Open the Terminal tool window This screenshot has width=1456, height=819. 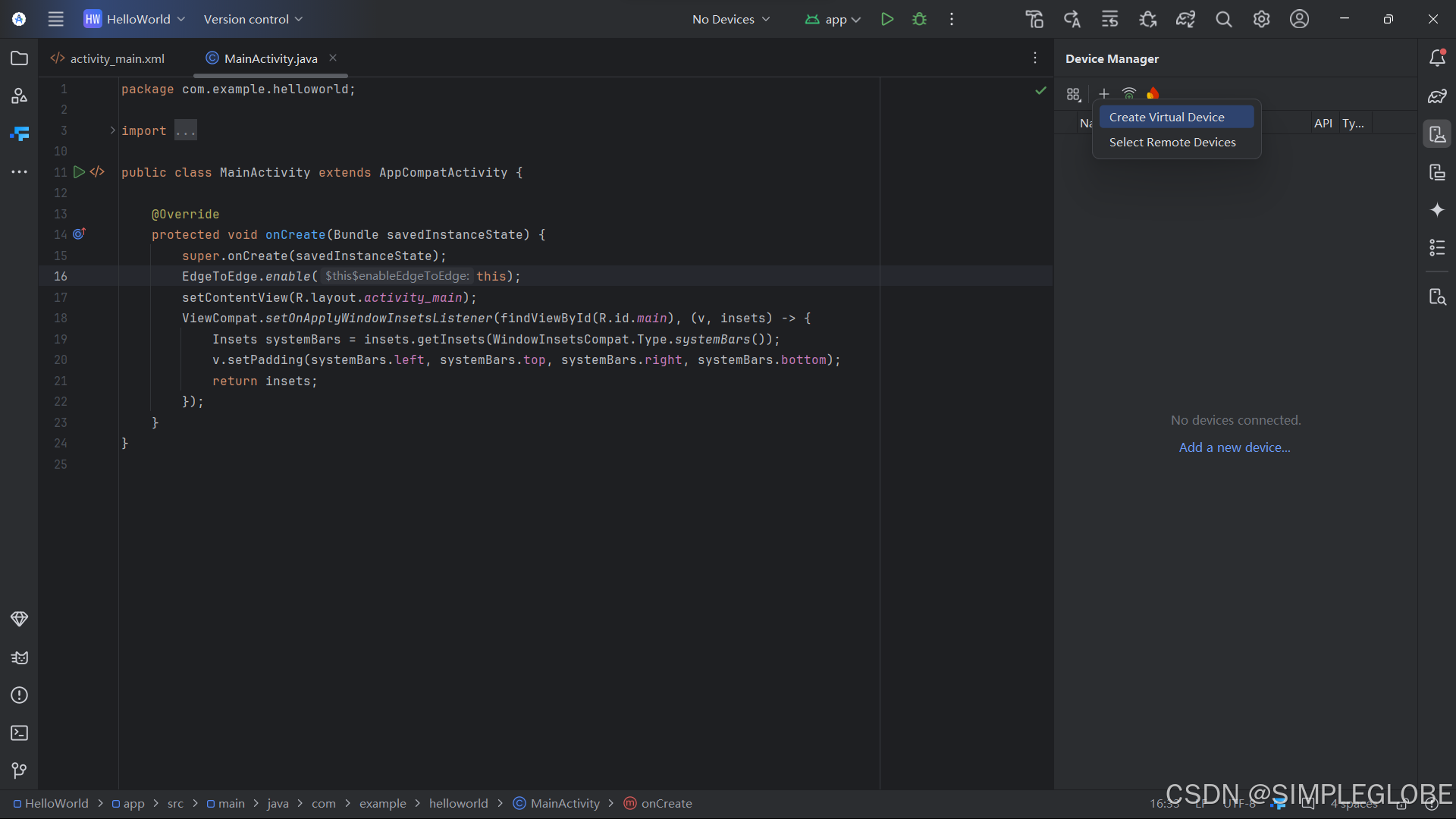(20, 733)
